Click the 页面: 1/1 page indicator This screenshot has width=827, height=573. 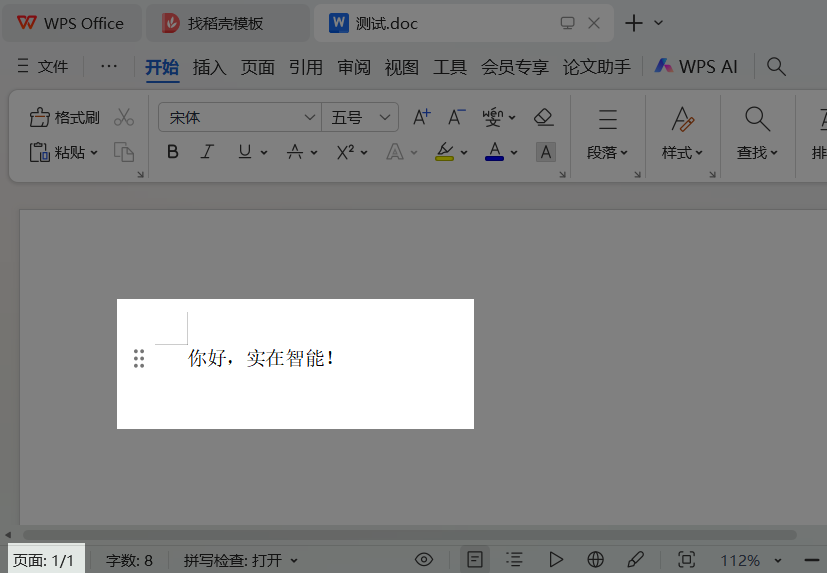click(x=44, y=561)
